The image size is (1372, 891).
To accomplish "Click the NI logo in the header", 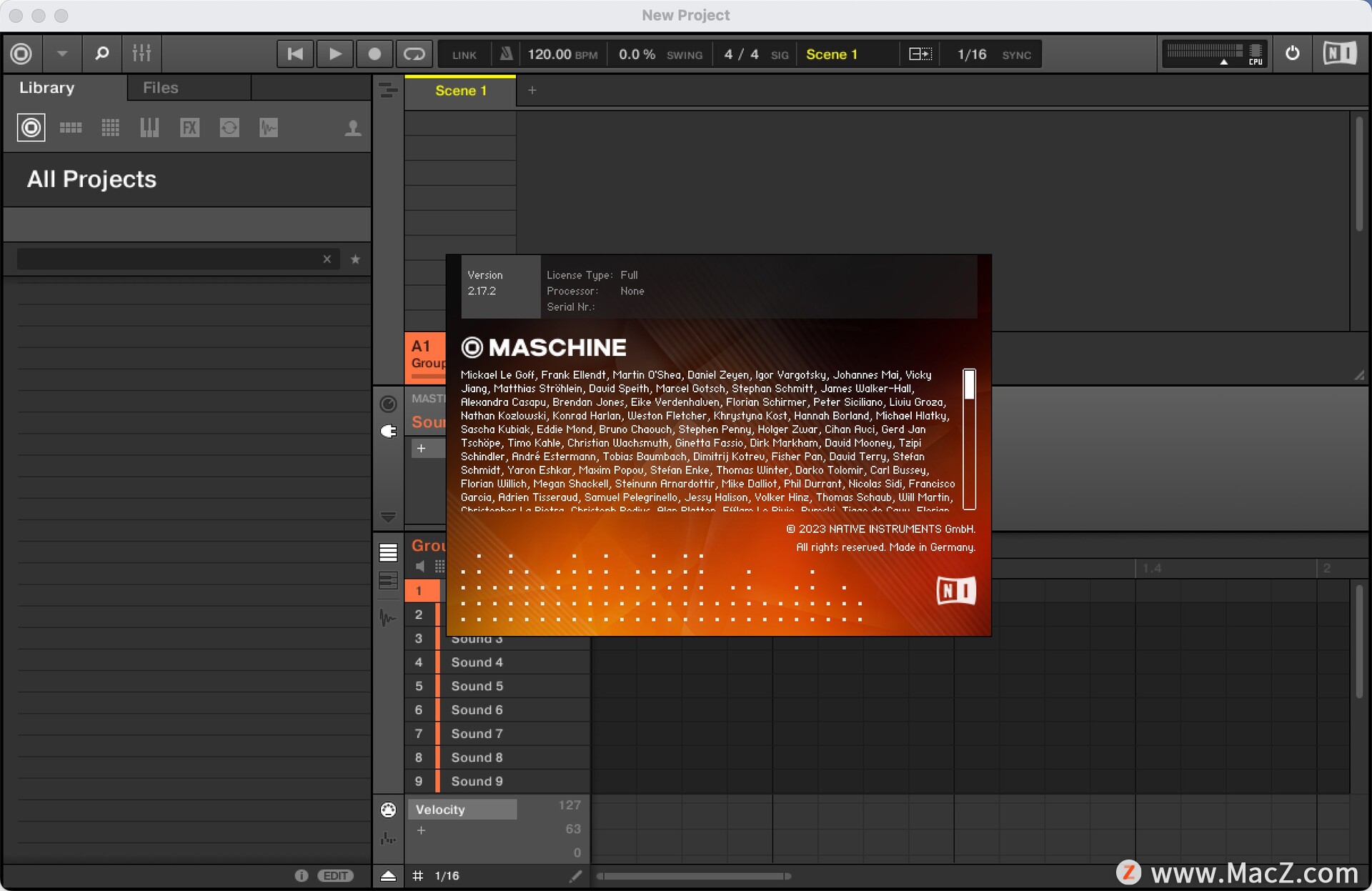I will [1340, 53].
